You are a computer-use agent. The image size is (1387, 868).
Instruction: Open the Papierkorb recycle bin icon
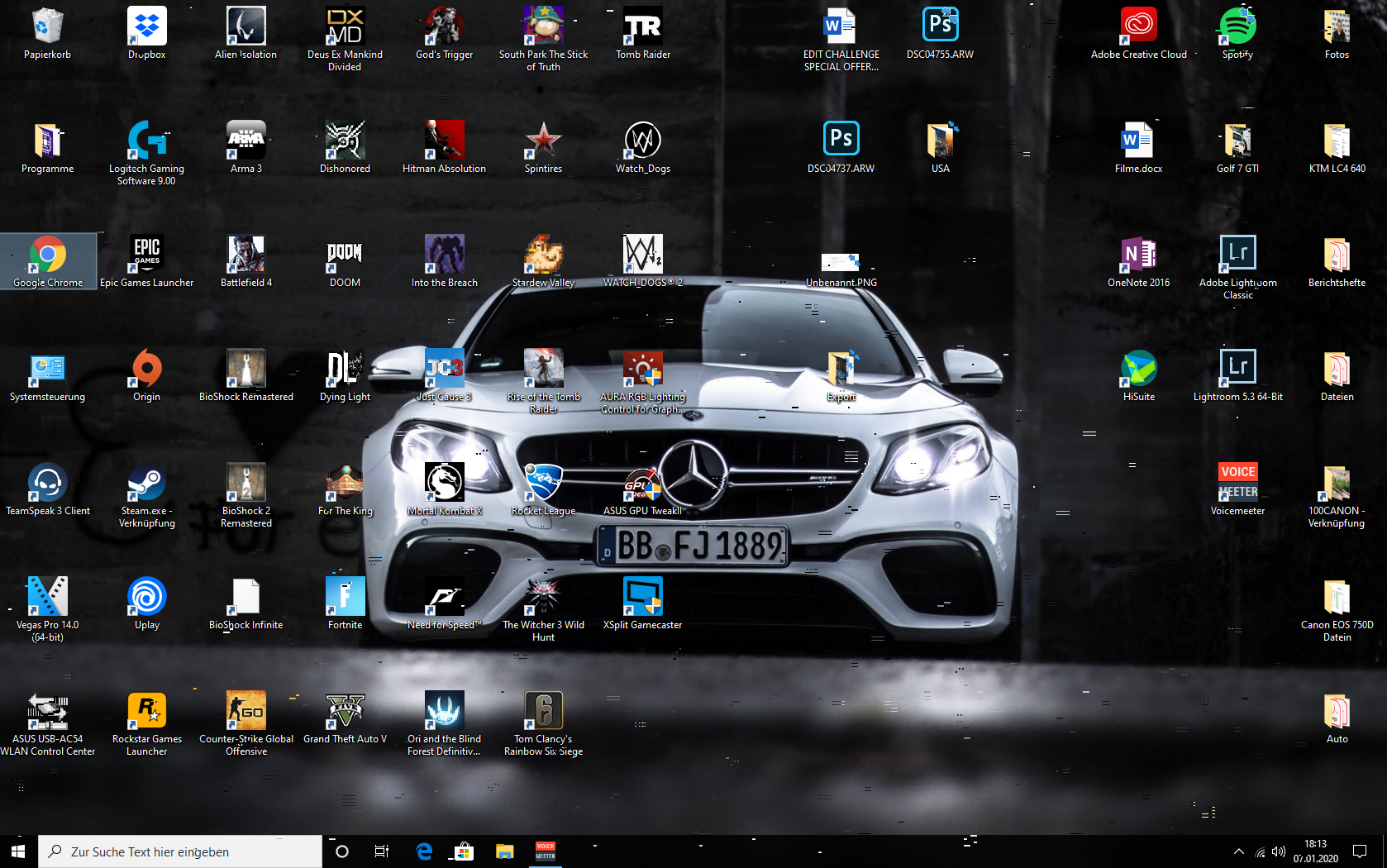pyautogui.click(x=48, y=26)
